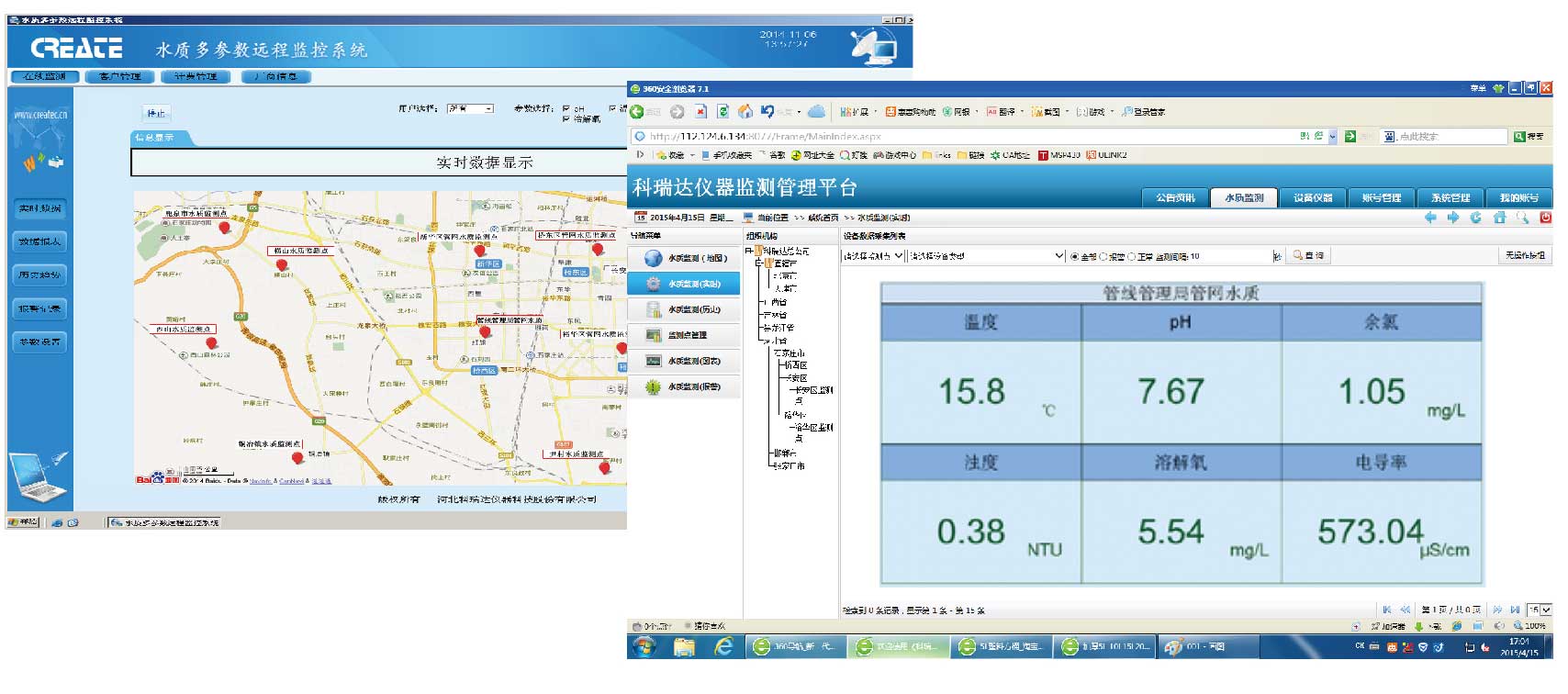Click the 搜索 button beside the search box
This screenshot has height=694, width=1568.
tap(1529, 136)
